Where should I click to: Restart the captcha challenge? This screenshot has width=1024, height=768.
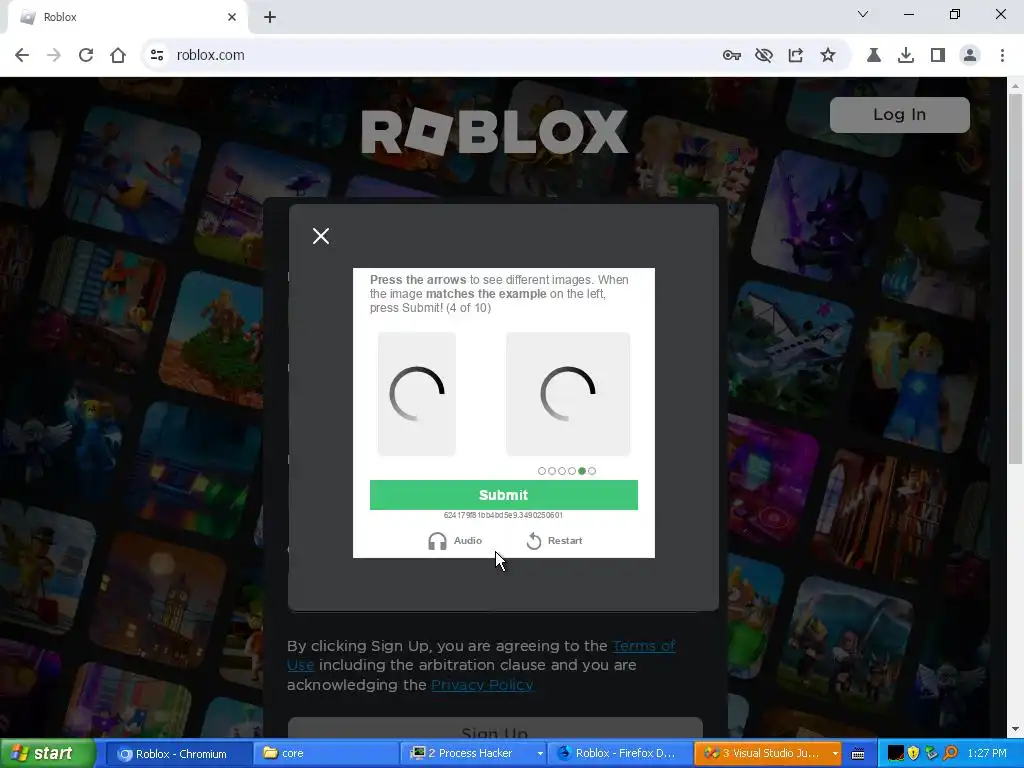[554, 541]
